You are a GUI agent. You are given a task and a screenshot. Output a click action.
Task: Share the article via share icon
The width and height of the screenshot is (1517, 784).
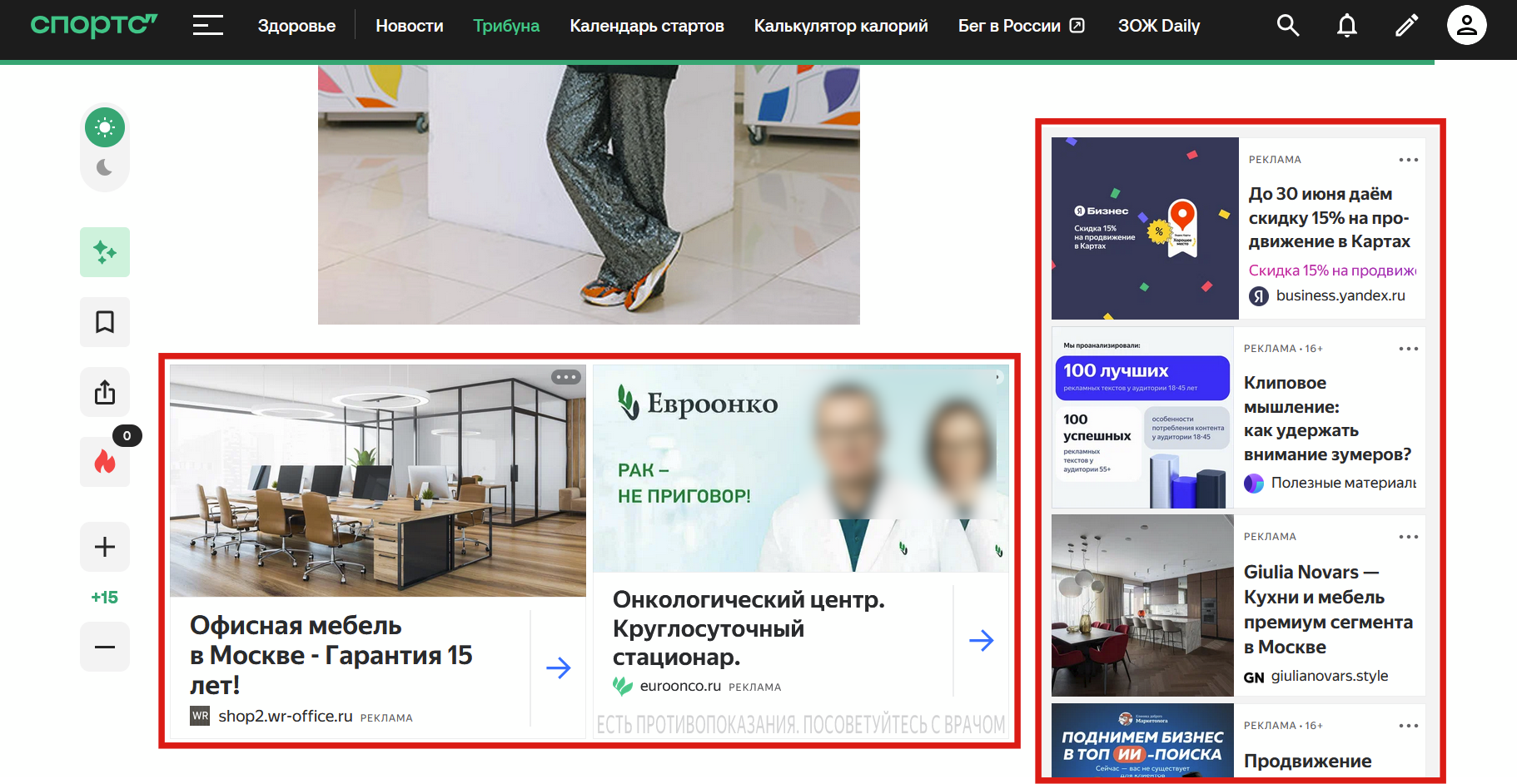(105, 392)
